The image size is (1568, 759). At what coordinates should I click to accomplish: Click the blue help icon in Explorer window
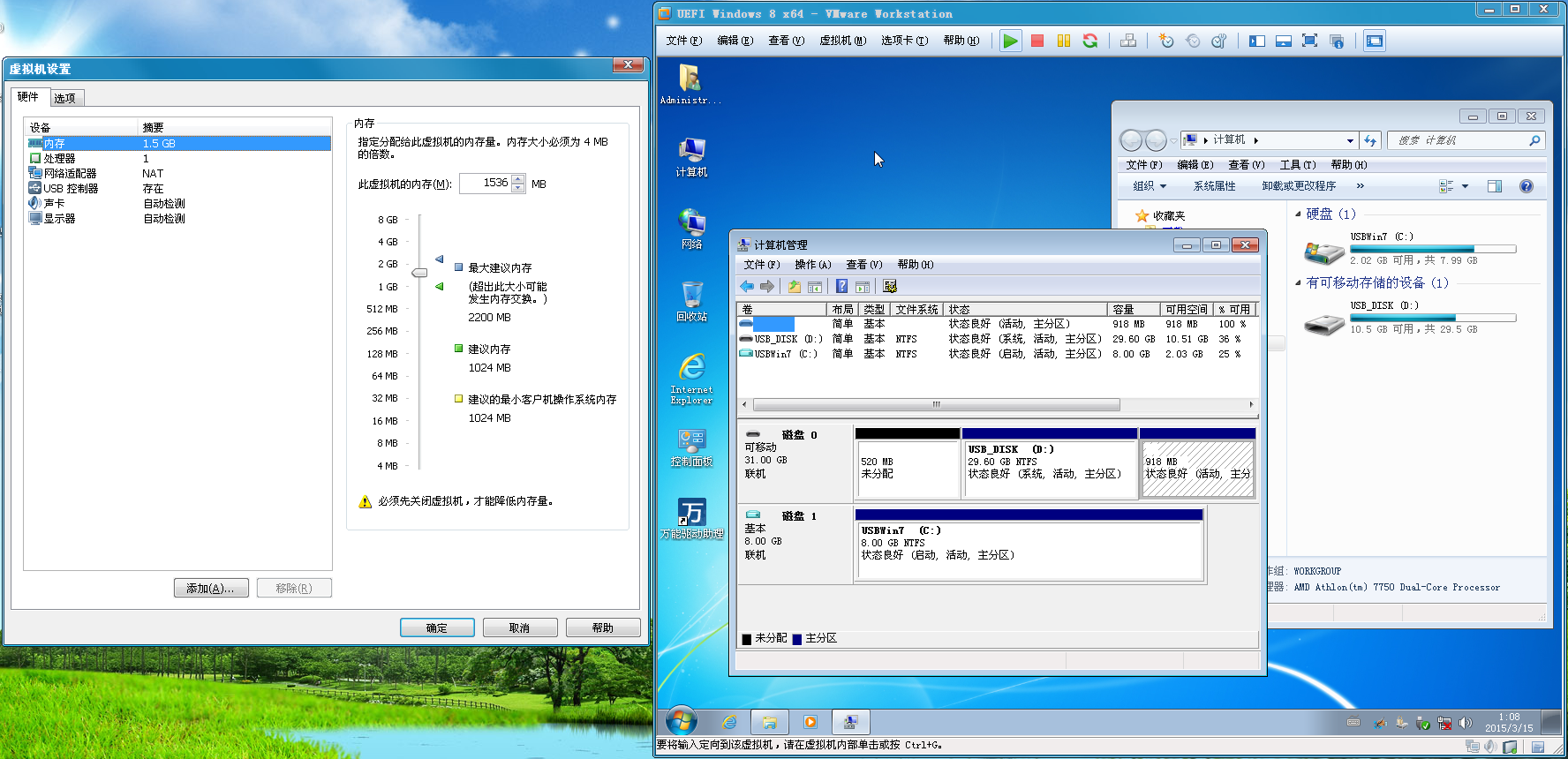tap(1527, 186)
